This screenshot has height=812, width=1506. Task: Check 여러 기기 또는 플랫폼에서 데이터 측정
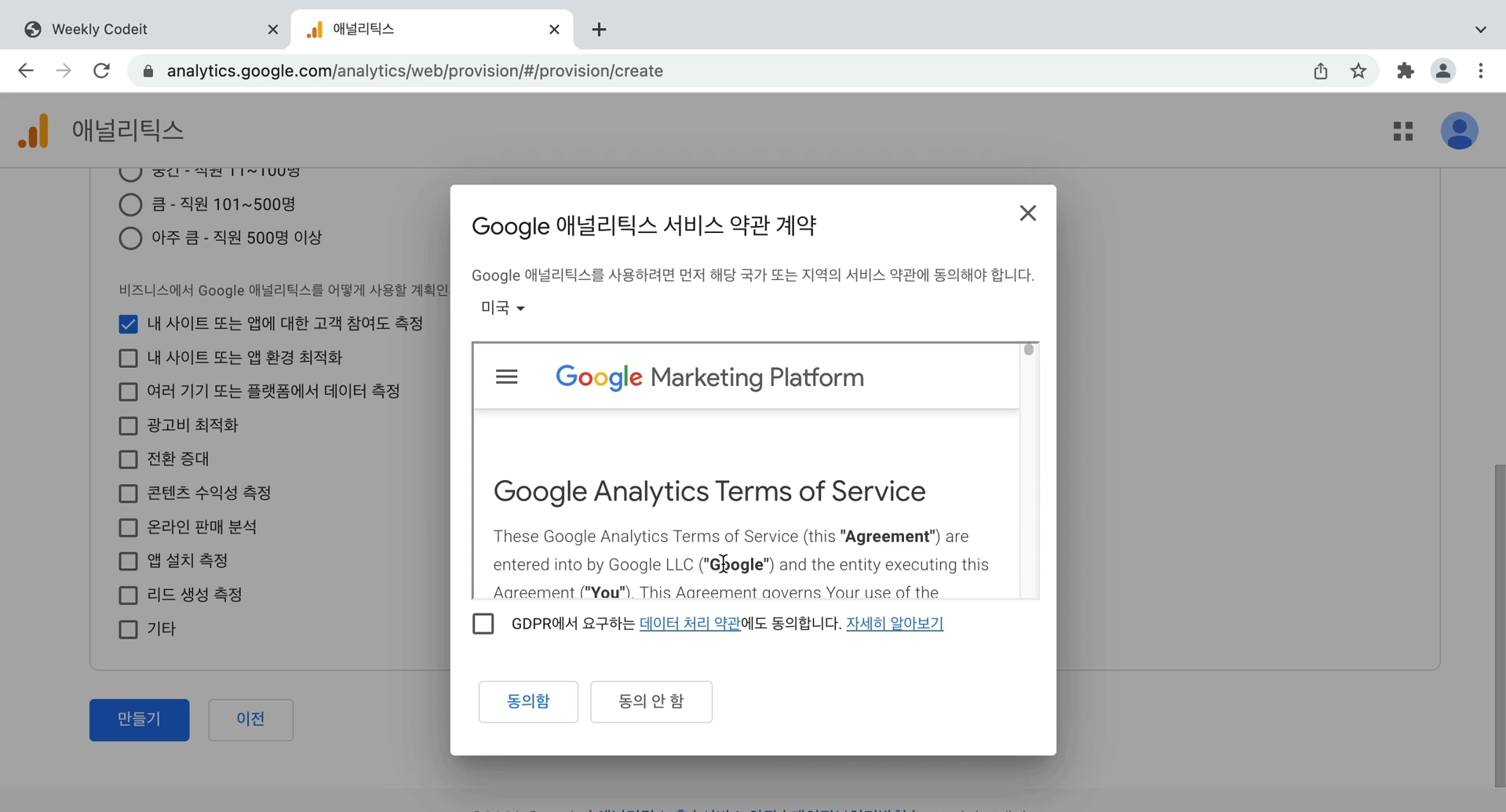pyautogui.click(x=128, y=391)
